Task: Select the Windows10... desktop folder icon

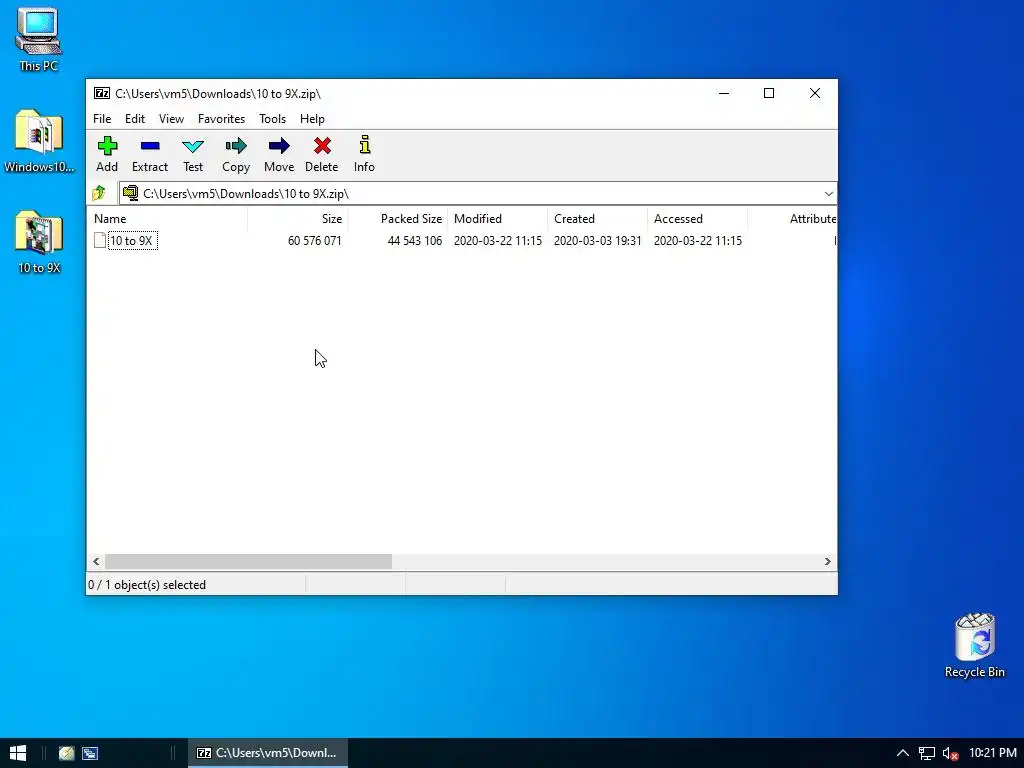Action: [x=39, y=141]
